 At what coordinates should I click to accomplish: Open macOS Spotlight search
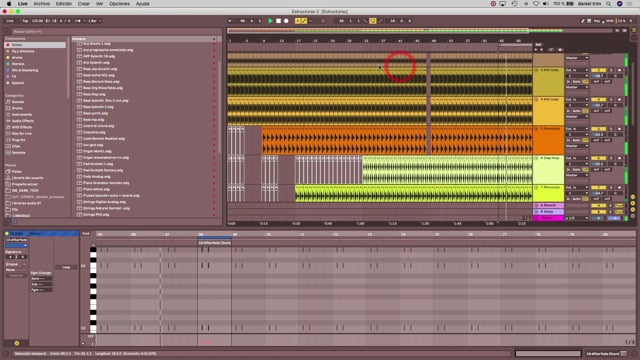point(609,4)
